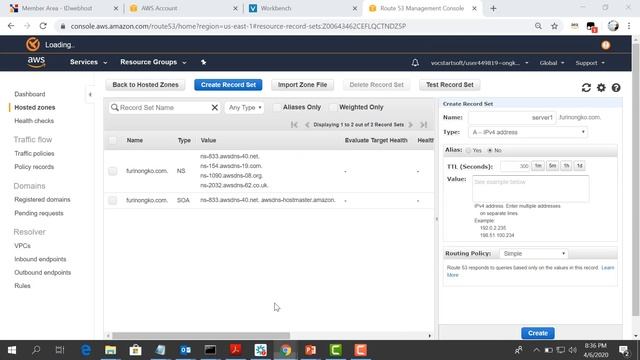This screenshot has height=360, width=640.
Task: Toggle the Weighted Only checkbox
Action: (333, 107)
